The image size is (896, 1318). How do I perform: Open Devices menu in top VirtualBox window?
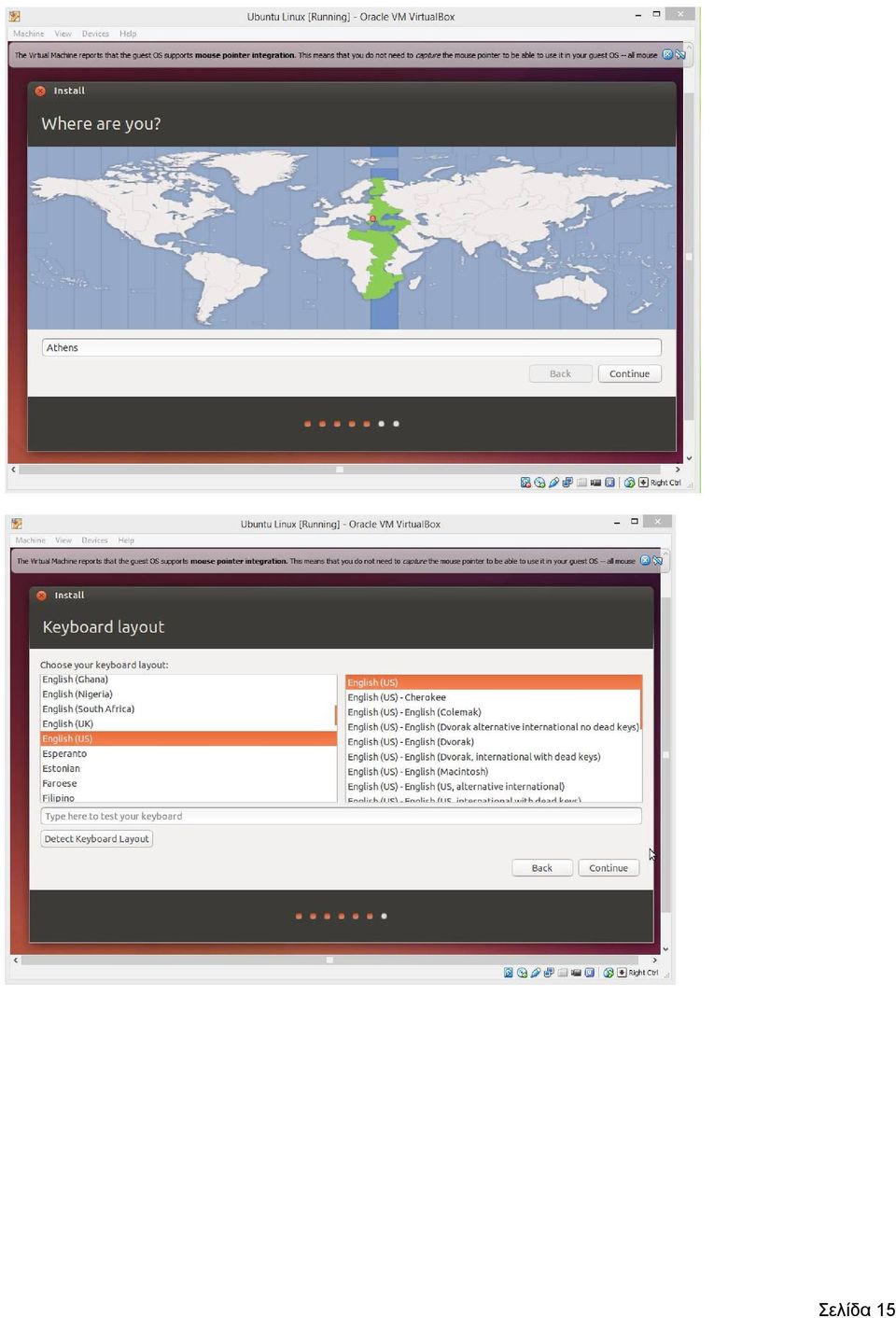tap(95, 34)
